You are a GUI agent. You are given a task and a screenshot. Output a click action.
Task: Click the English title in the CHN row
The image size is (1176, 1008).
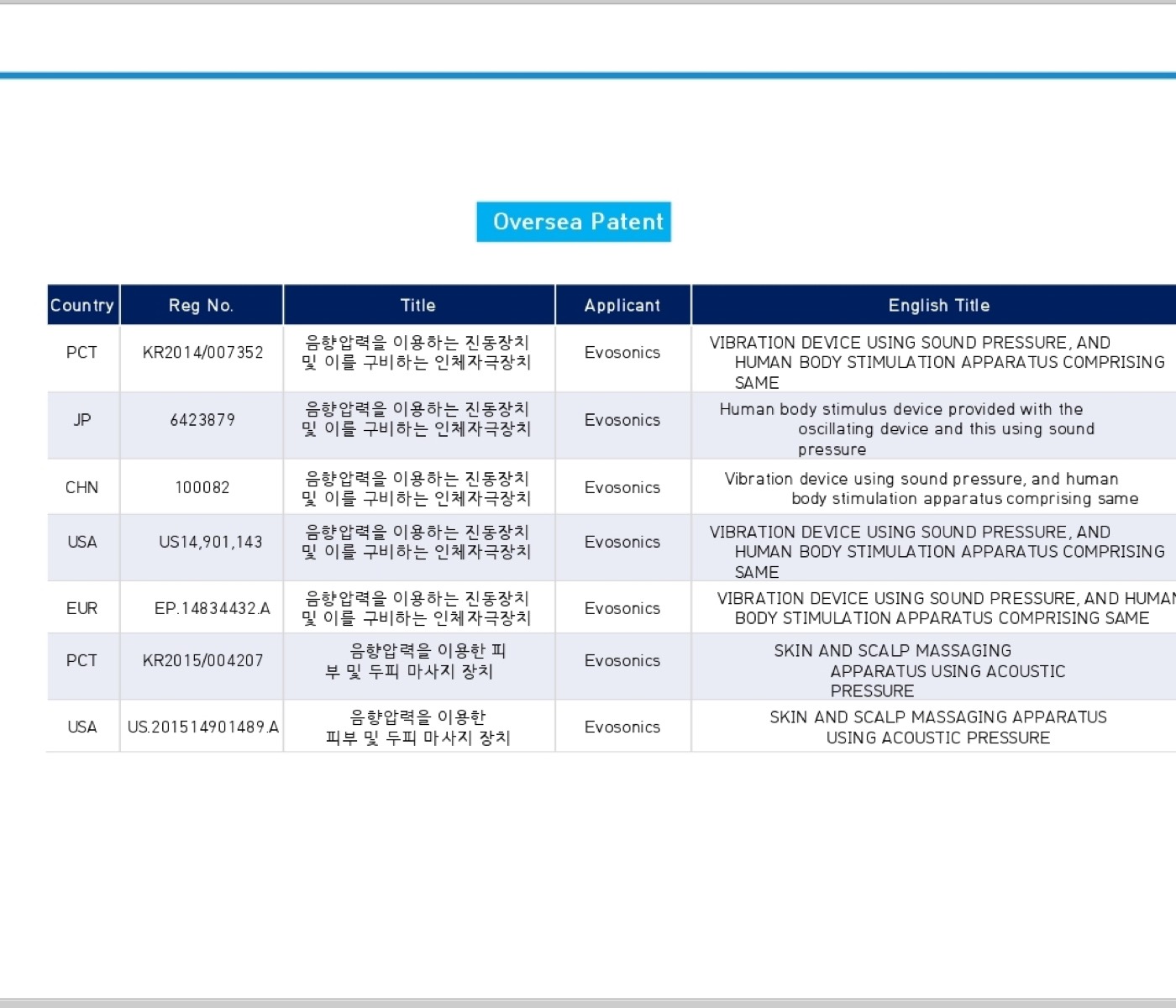[x=932, y=489]
